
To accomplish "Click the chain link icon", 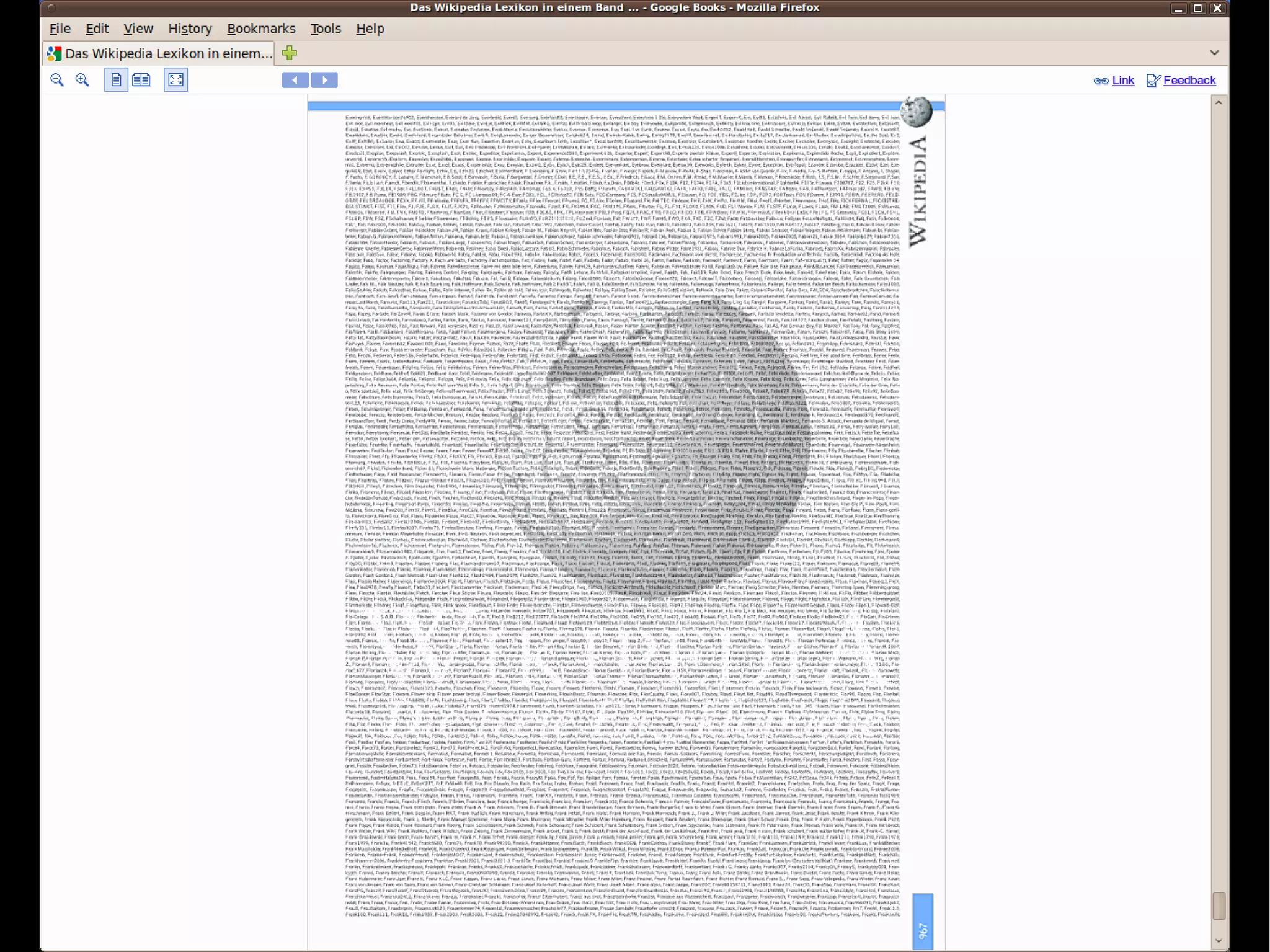I will pos(1101,81).
